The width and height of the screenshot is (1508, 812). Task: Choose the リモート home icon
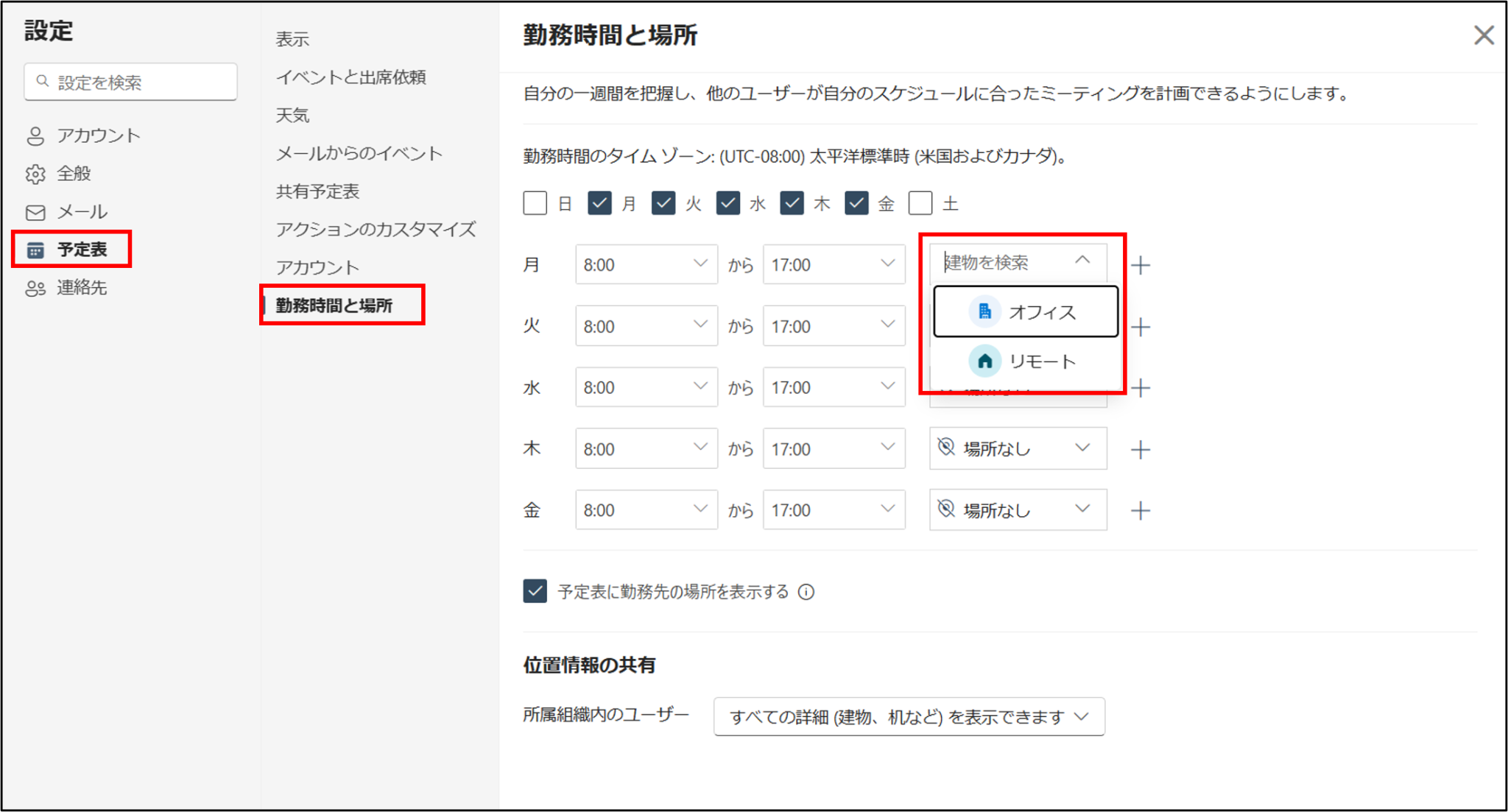[x=984, y=360]
